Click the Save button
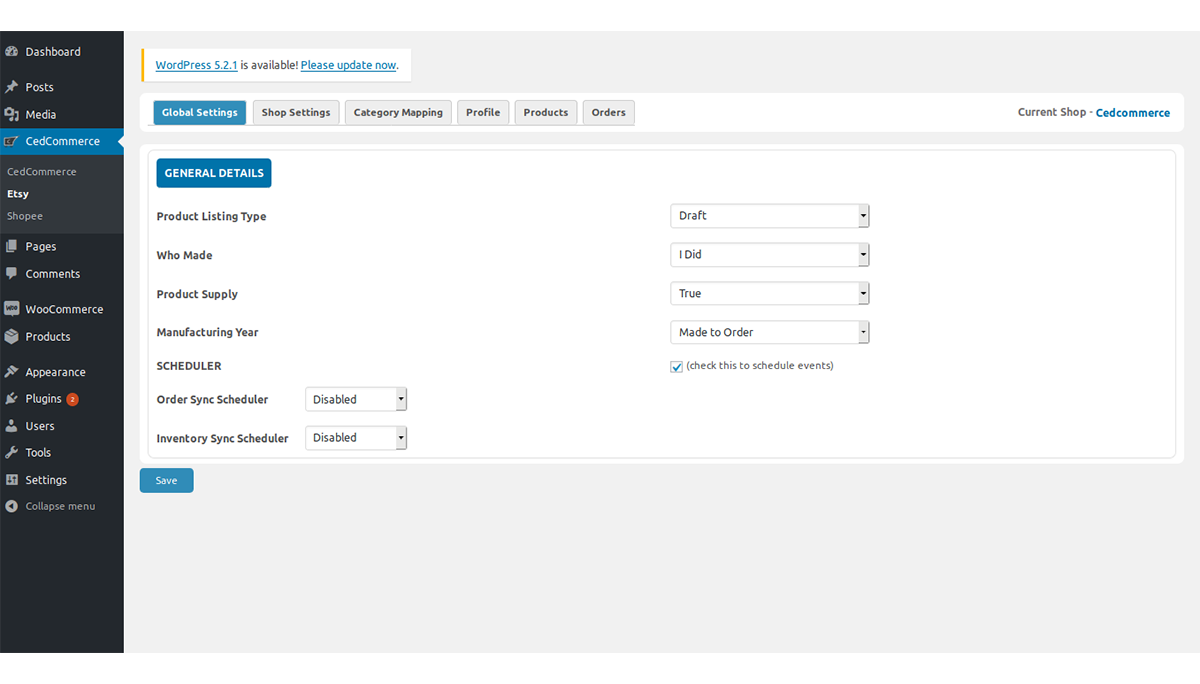1200x684 pixels. pyautogui.click(x=166, y=480)
